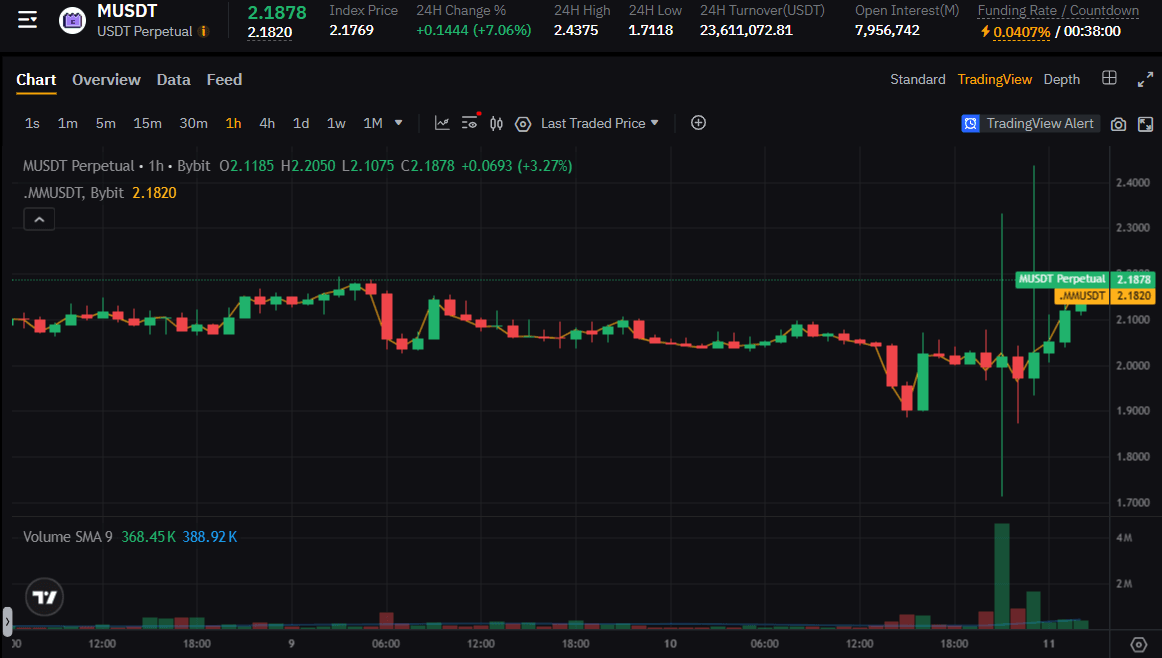The image size is (1162, 658).
Task: Switch chart mode to Depth
Action: coord(1061,79)
